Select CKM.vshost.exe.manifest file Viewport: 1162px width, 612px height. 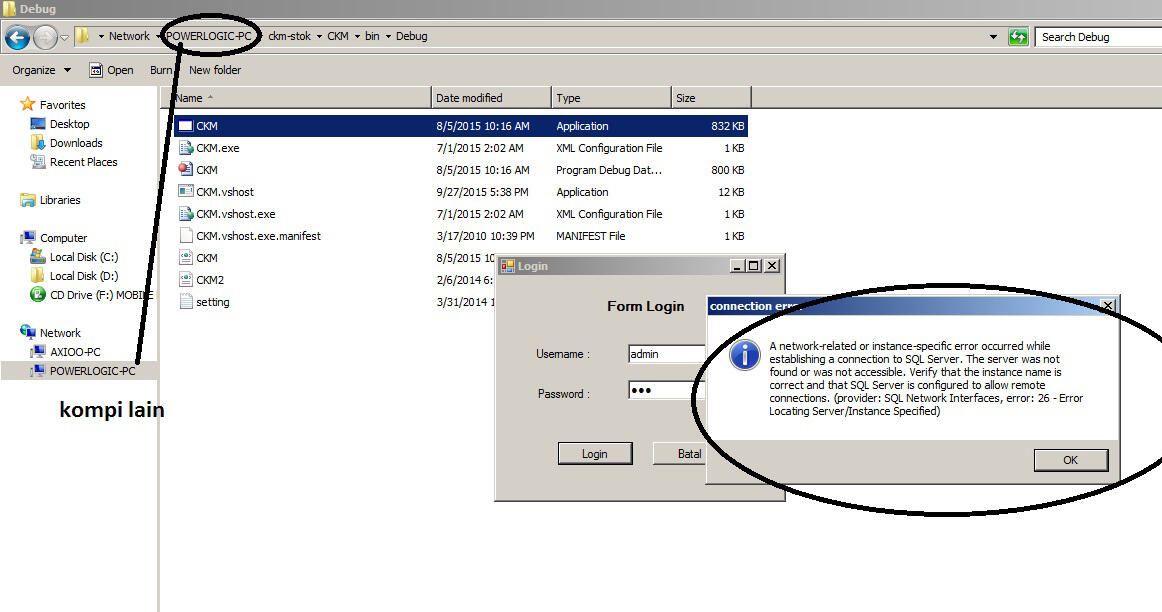(258, 236)
